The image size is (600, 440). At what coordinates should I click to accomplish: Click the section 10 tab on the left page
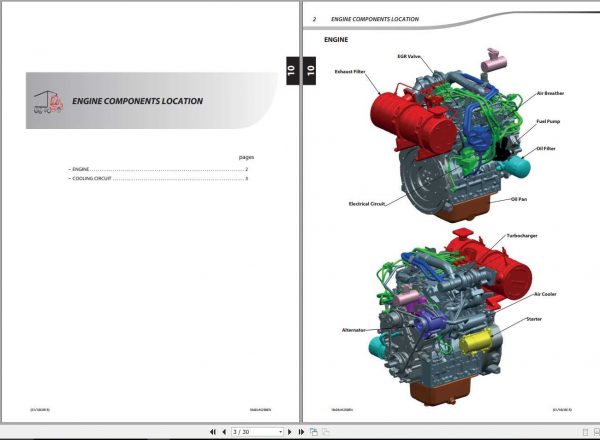pos(292,70)
